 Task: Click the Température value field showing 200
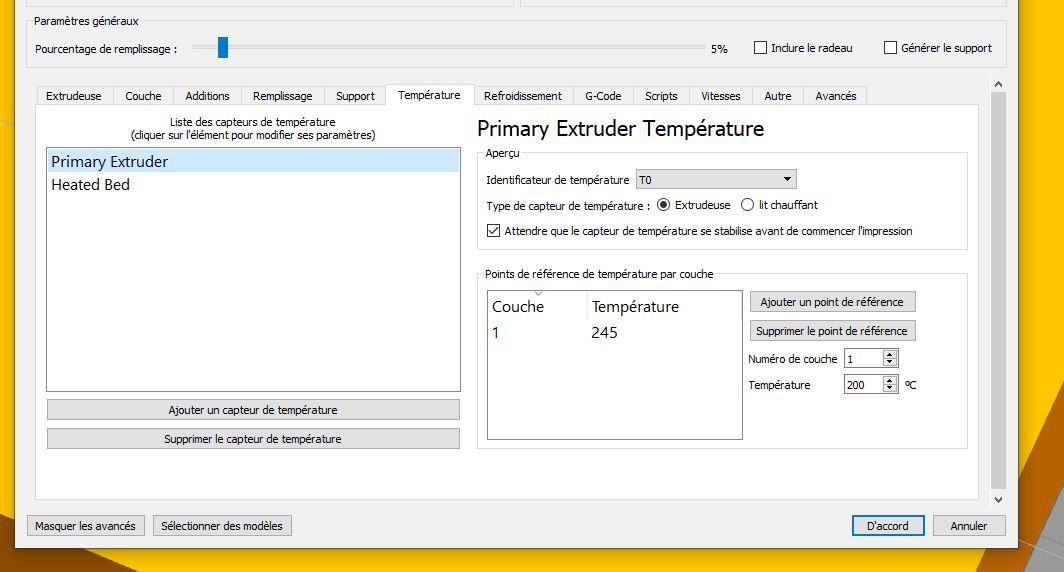click(863, 385)
